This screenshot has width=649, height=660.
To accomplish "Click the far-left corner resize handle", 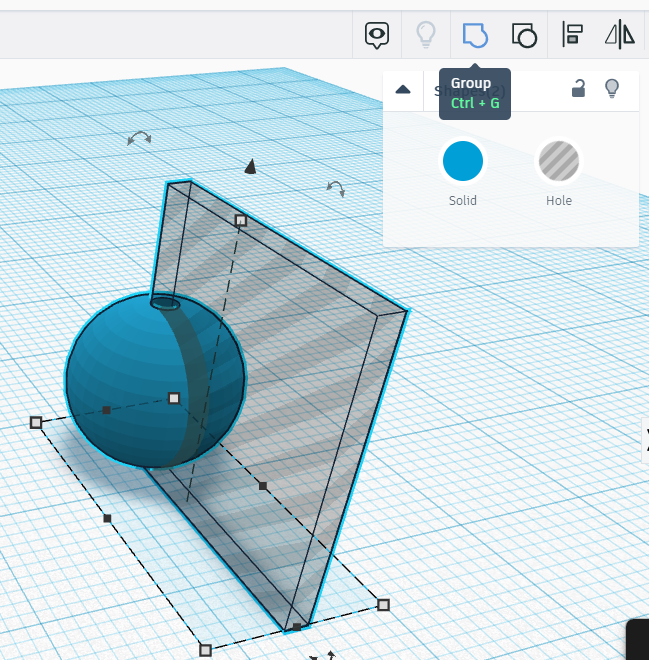I will click(36, 422).
